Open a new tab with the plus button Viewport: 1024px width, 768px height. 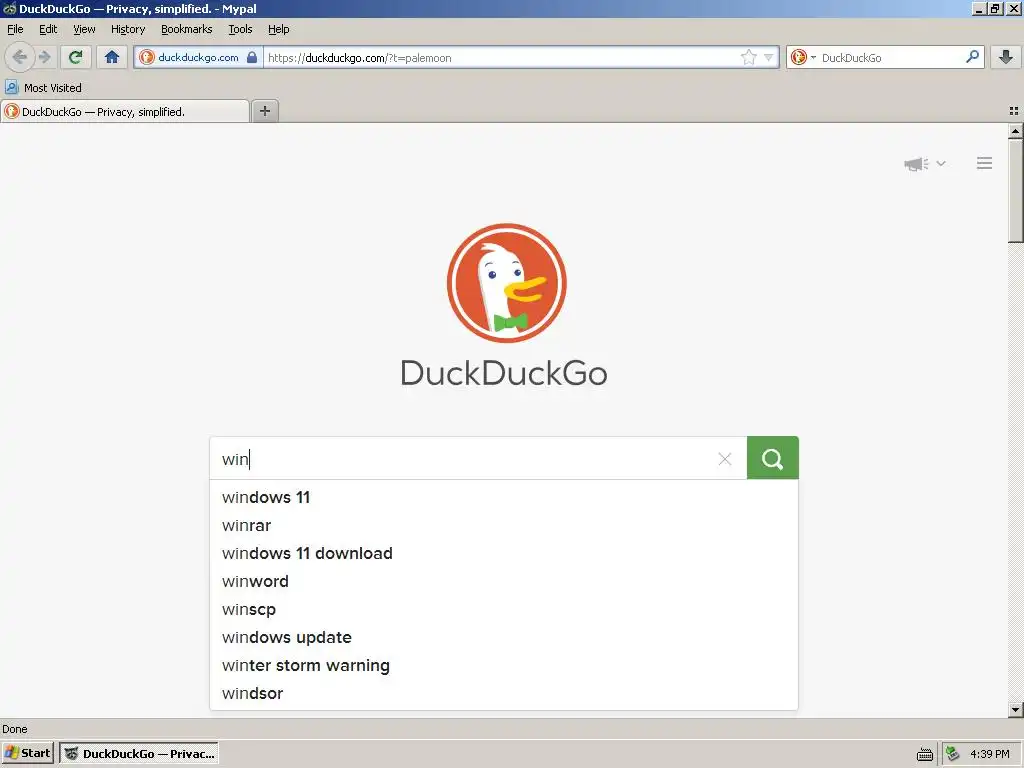[x=264, y=111]
